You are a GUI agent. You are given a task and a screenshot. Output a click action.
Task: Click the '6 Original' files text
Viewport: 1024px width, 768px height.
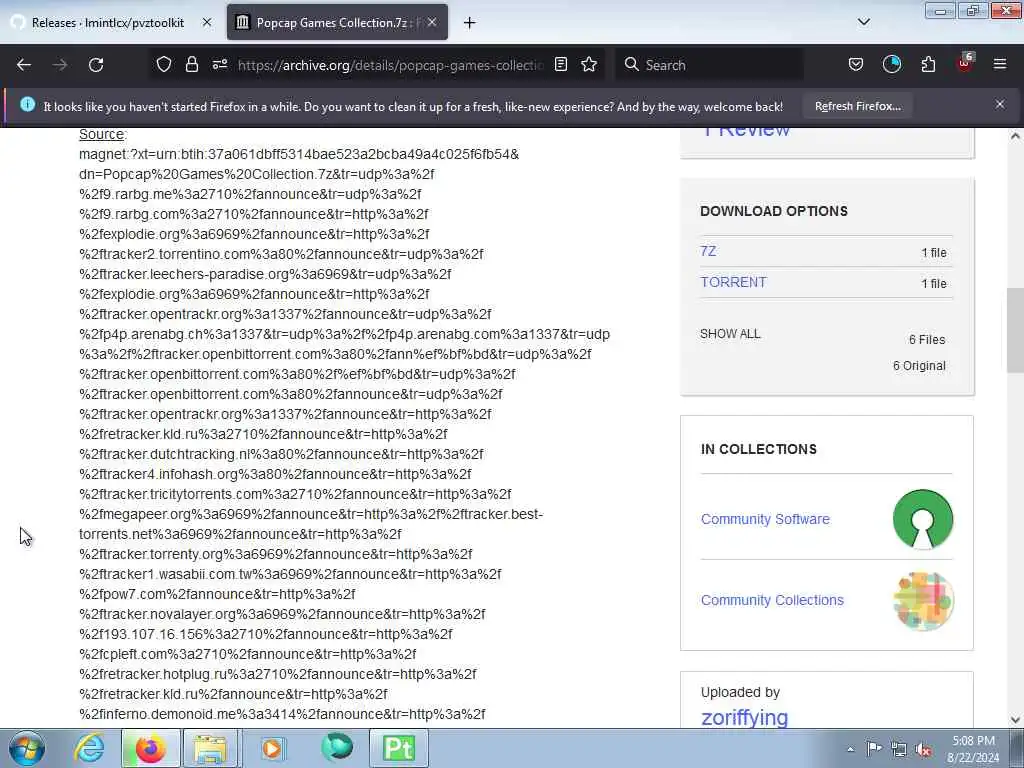[x=919, y=366]
